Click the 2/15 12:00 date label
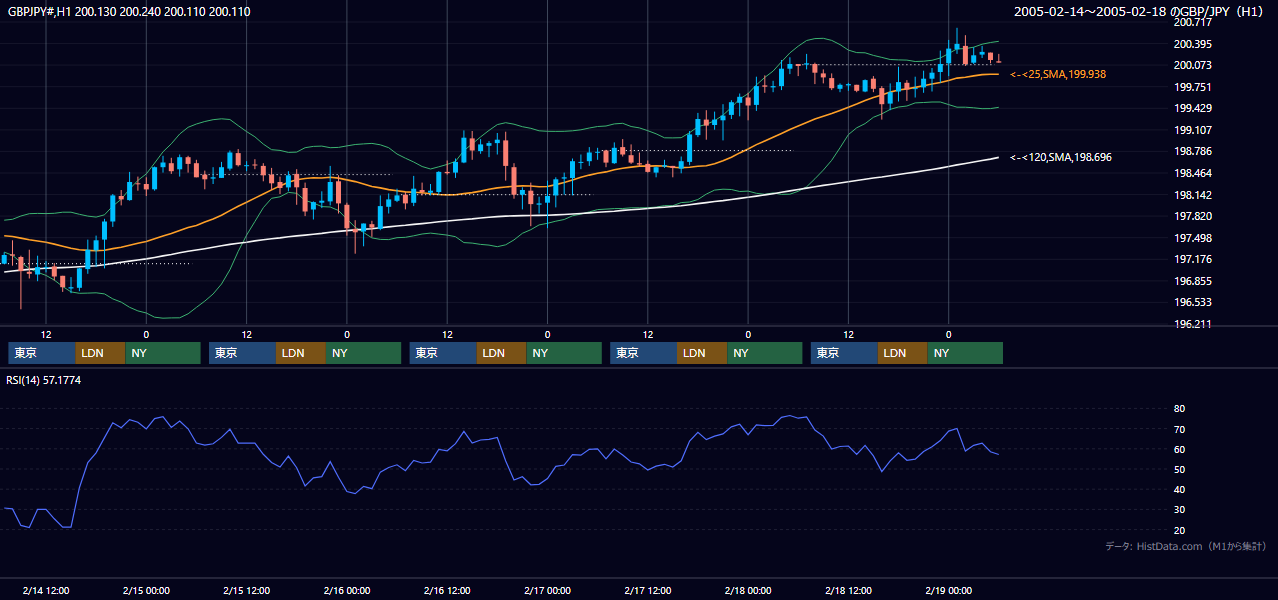This screenshot has height=600, width=1278. click(x=246, y=590)
